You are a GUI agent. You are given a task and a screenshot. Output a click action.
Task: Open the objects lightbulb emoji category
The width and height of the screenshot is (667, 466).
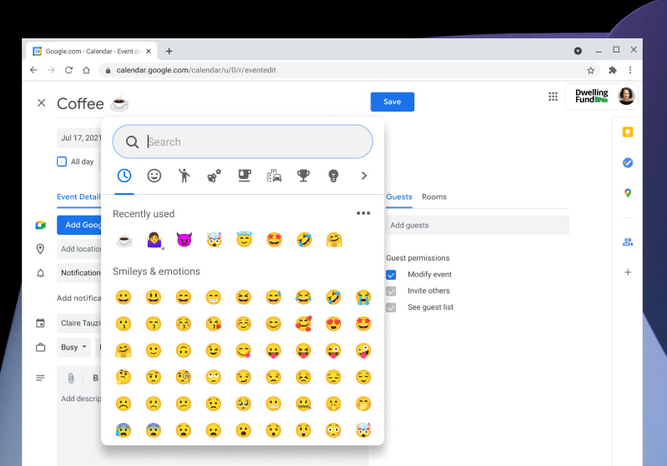tap(333, 175)
